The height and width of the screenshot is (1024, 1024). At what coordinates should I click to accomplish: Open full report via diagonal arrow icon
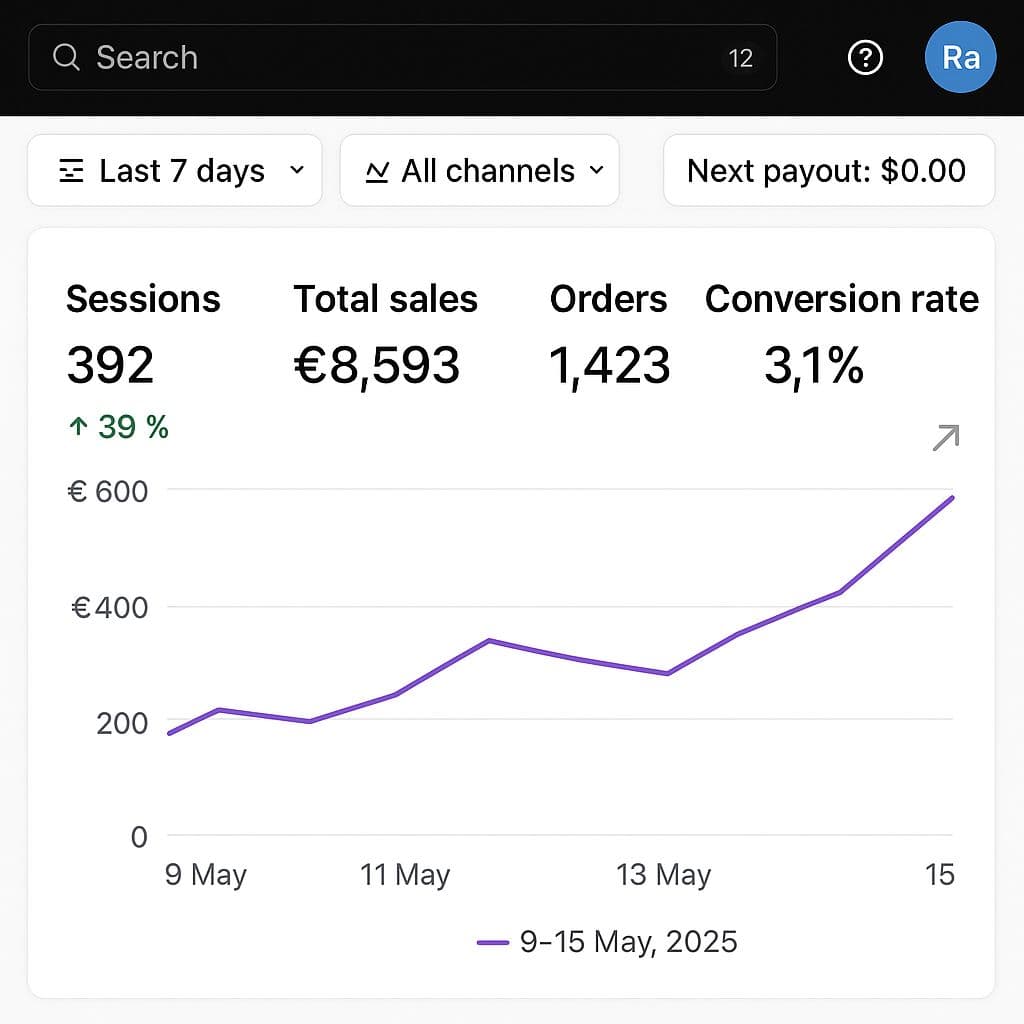(946, 438)
